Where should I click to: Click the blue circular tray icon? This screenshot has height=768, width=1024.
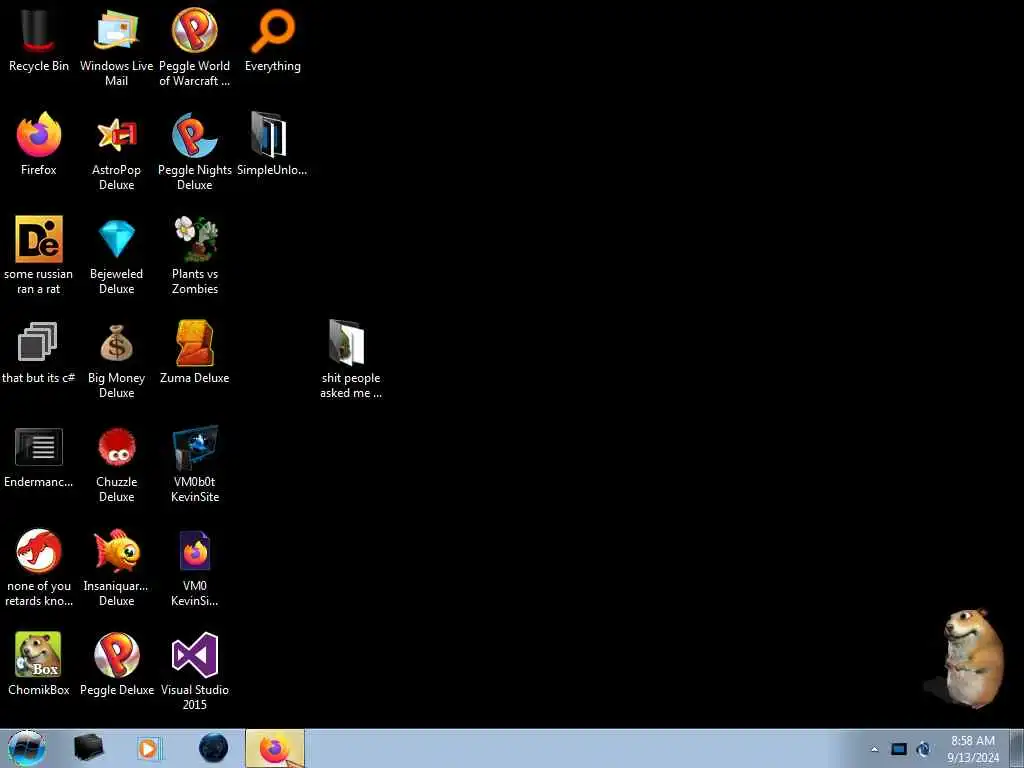click(923, 749)
